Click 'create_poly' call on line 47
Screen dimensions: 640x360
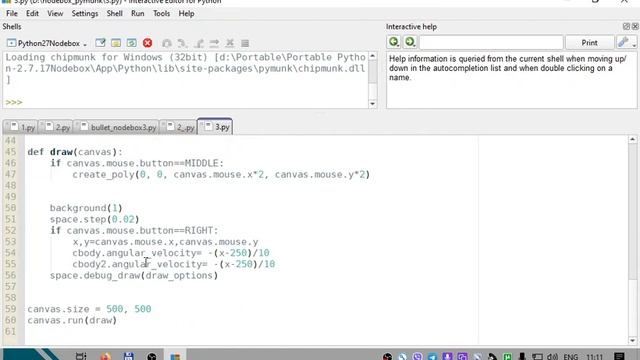tap(104, 175)
